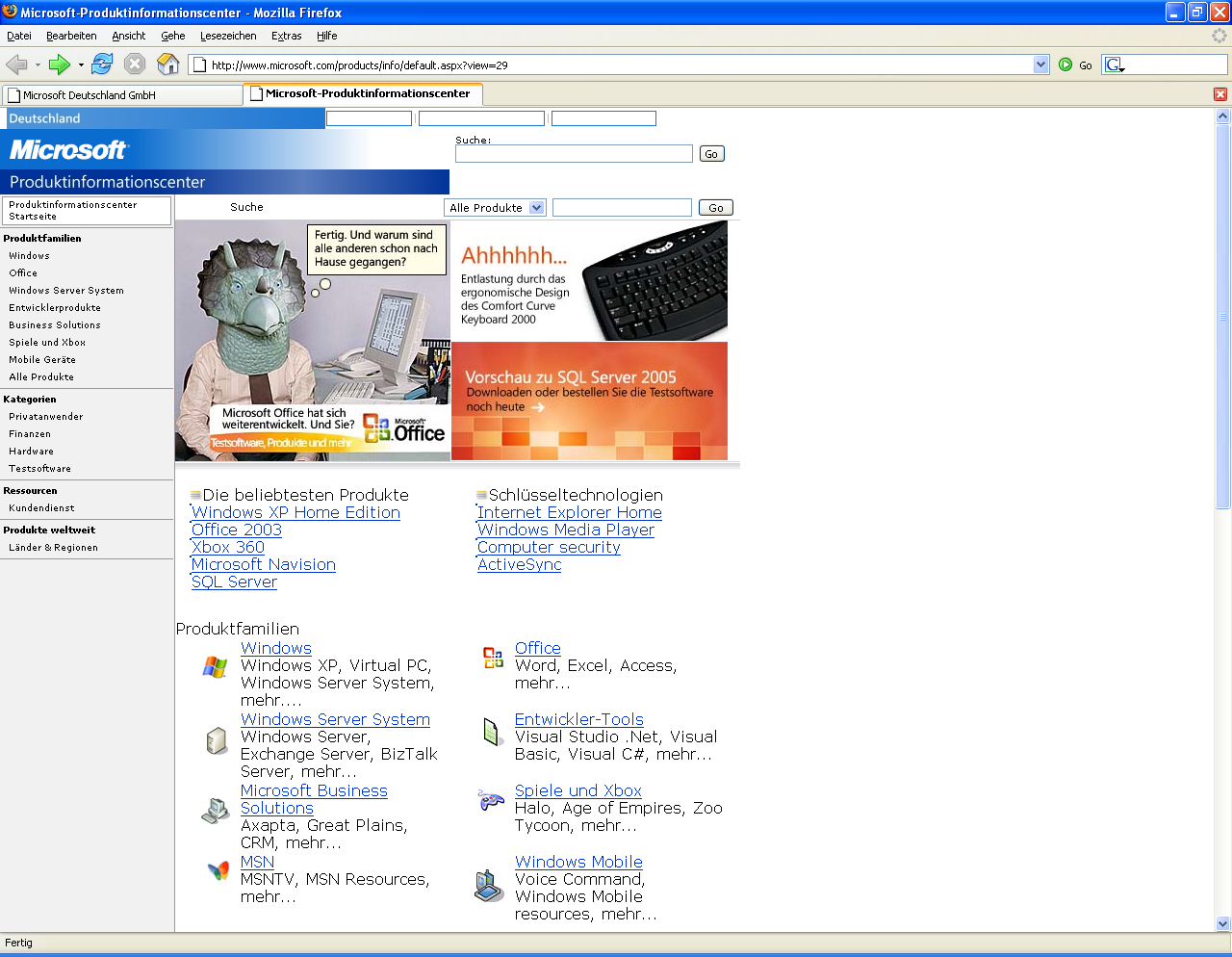Open the Windows XP Home Edition link
Screen dimensions: 1232x957
click(295, 513)
